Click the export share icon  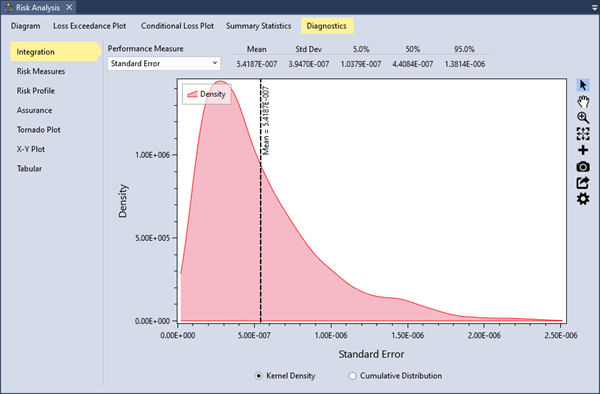click(583, 183)
